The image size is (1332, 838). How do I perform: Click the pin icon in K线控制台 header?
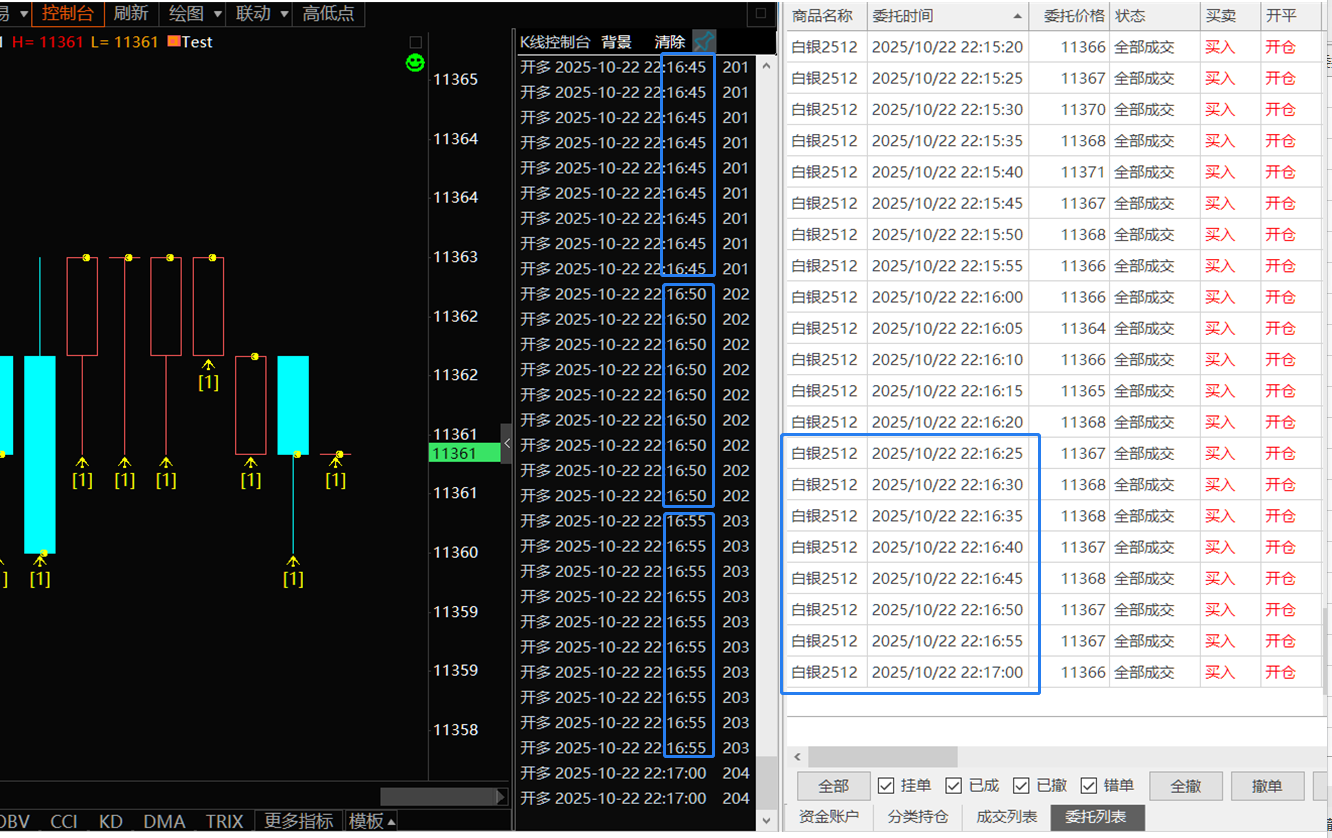pos(704,42)
